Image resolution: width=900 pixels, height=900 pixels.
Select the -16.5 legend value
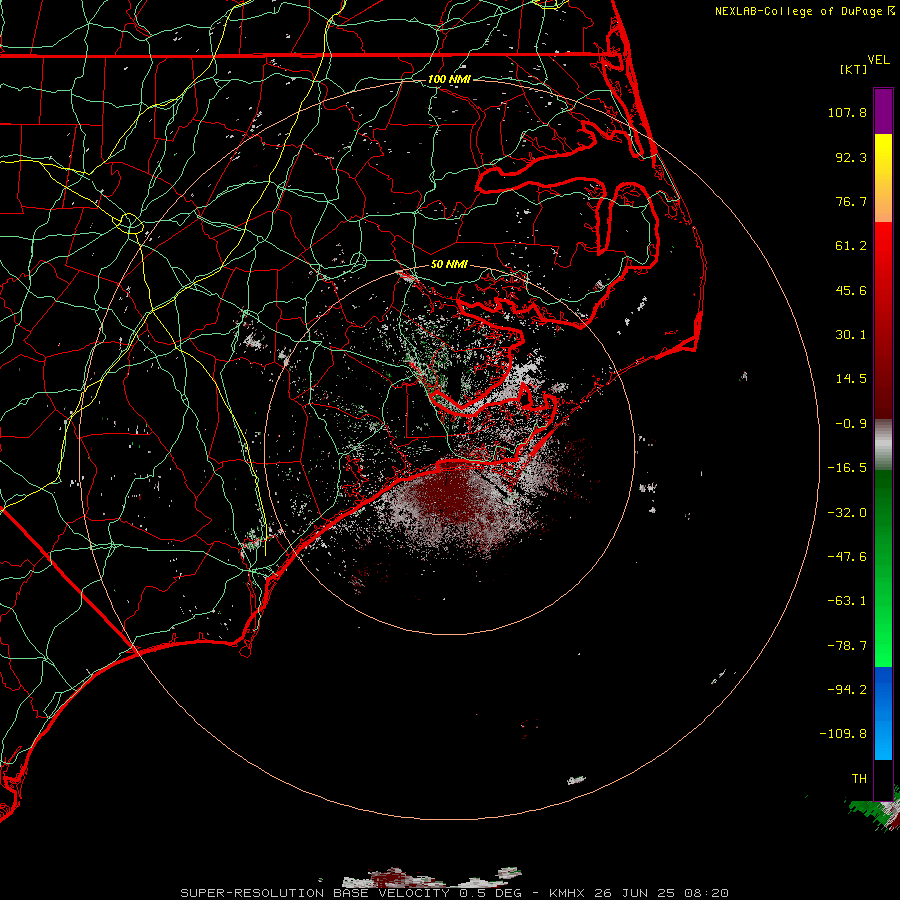[x=847, y=468]
